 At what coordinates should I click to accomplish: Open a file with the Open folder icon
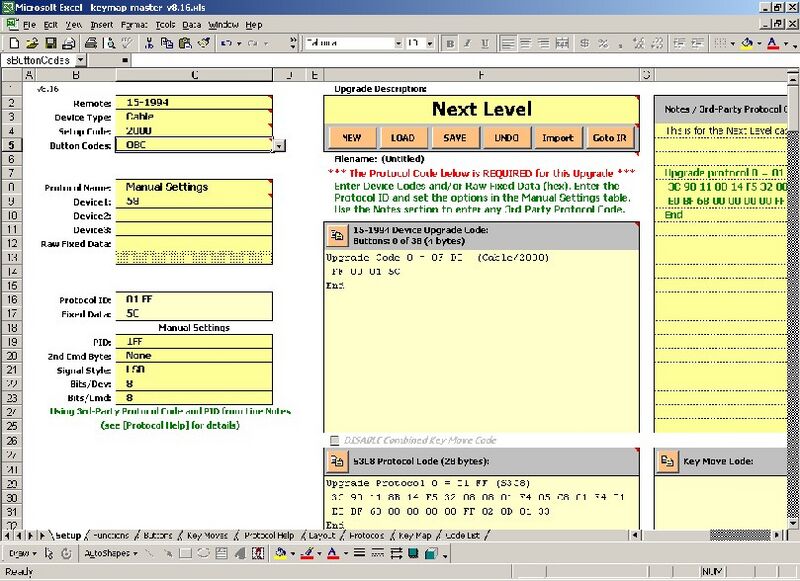click(x=32, y=43)
